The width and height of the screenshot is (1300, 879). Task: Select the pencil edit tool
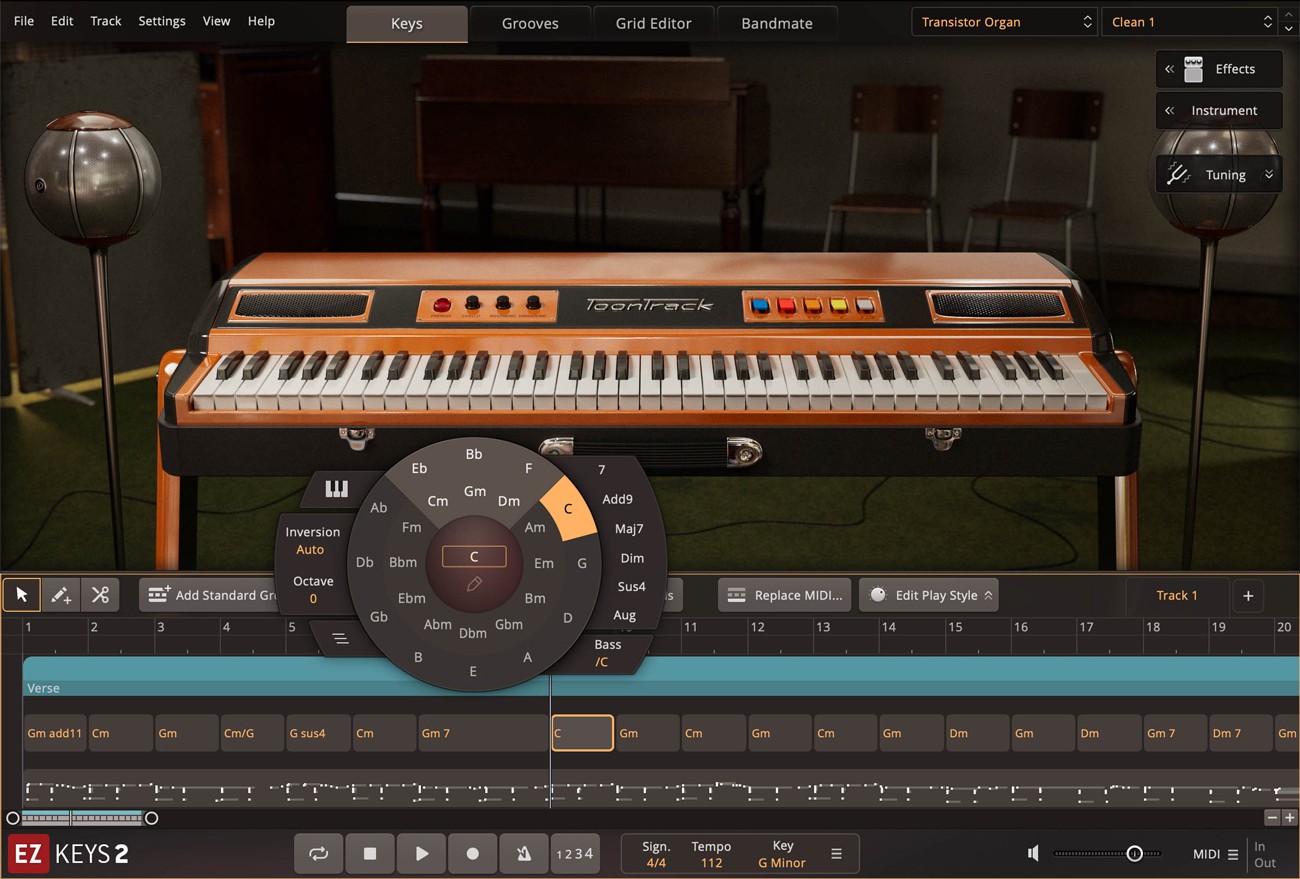[x=60, y=595]
